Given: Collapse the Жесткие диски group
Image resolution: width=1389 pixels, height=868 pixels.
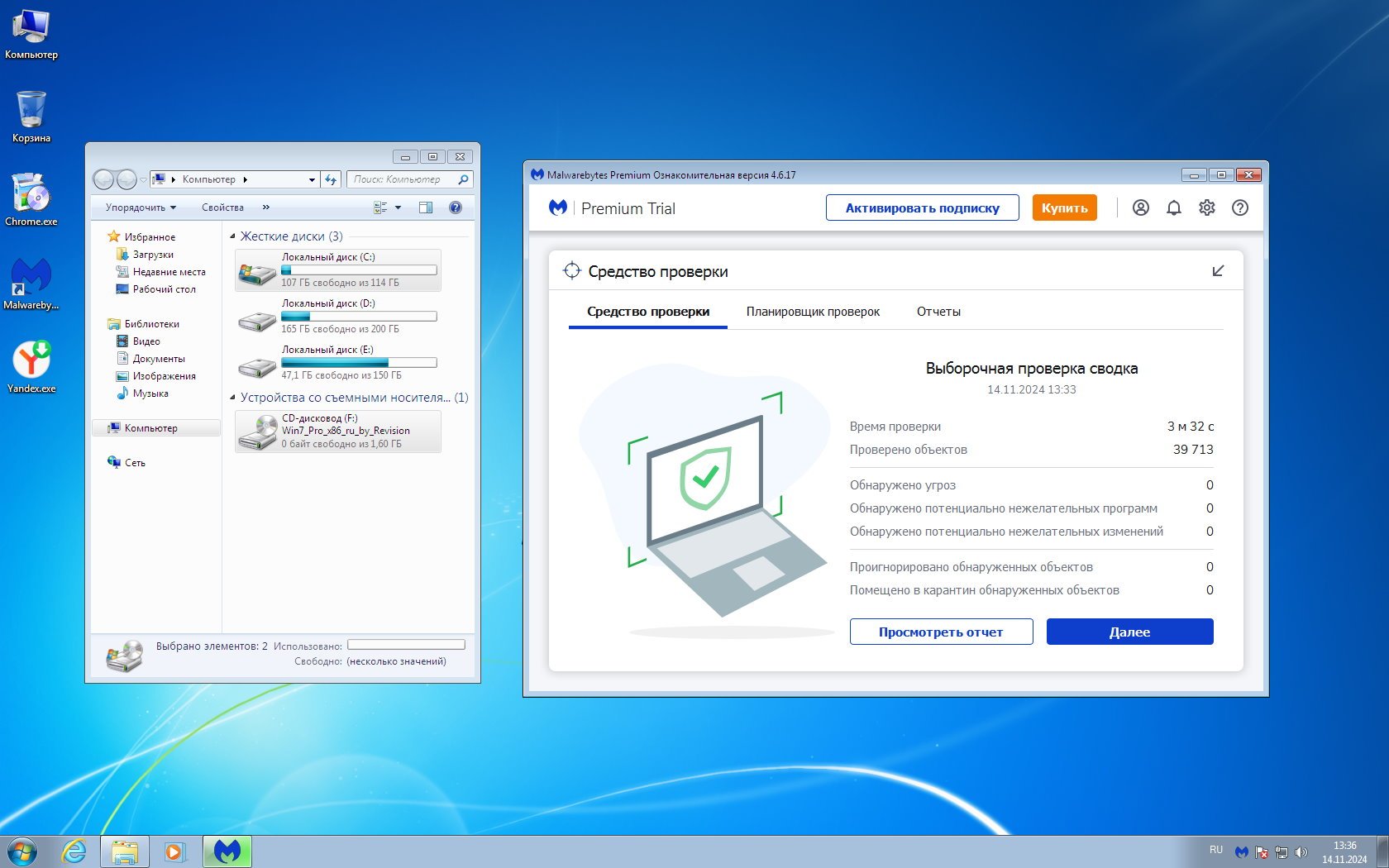Looking at the screenshot, I should 232,236.
